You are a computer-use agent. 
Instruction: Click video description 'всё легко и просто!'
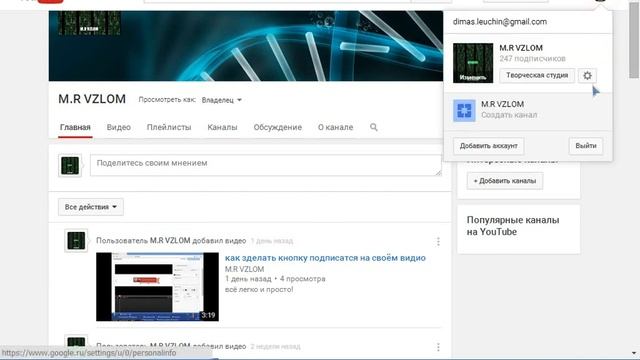click(259, 289)
